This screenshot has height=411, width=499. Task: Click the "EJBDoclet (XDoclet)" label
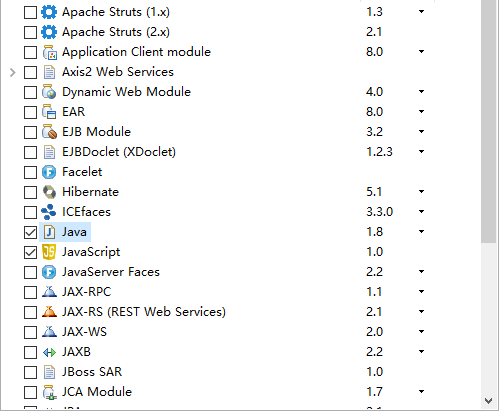point(119,152)
